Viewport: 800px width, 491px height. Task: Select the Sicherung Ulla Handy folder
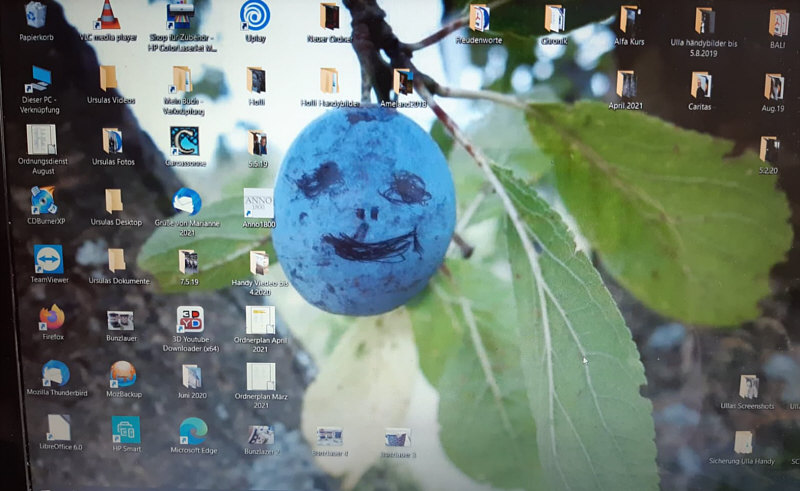click(x=743, y=442)
